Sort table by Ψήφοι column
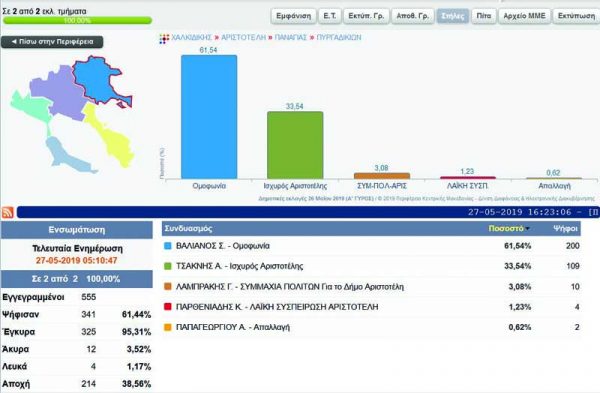 (x=565, y=229)
